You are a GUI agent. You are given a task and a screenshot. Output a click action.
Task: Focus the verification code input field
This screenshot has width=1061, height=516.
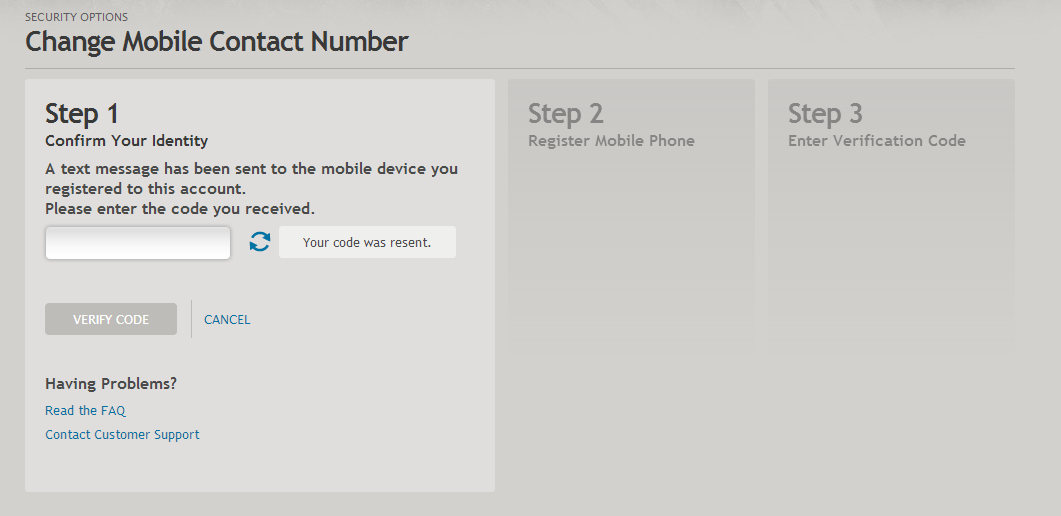(x=138, y=243)
